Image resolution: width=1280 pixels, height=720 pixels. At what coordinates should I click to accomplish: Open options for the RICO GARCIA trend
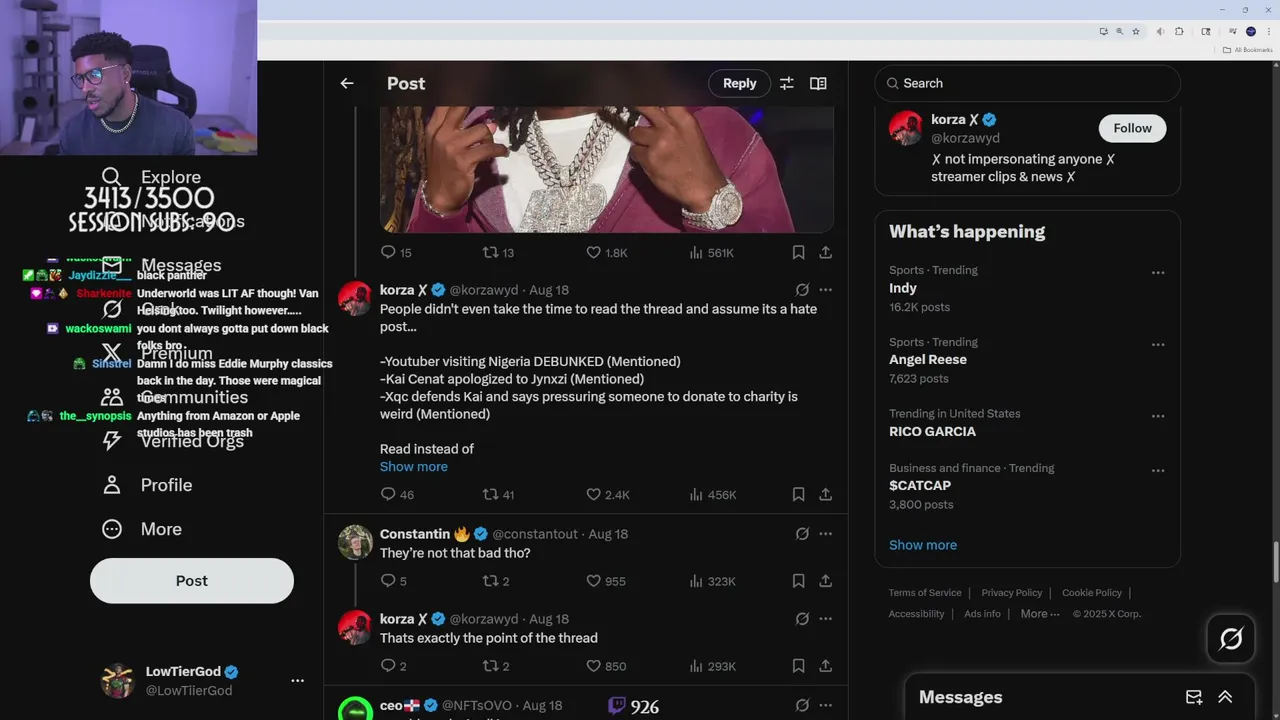1158,416
